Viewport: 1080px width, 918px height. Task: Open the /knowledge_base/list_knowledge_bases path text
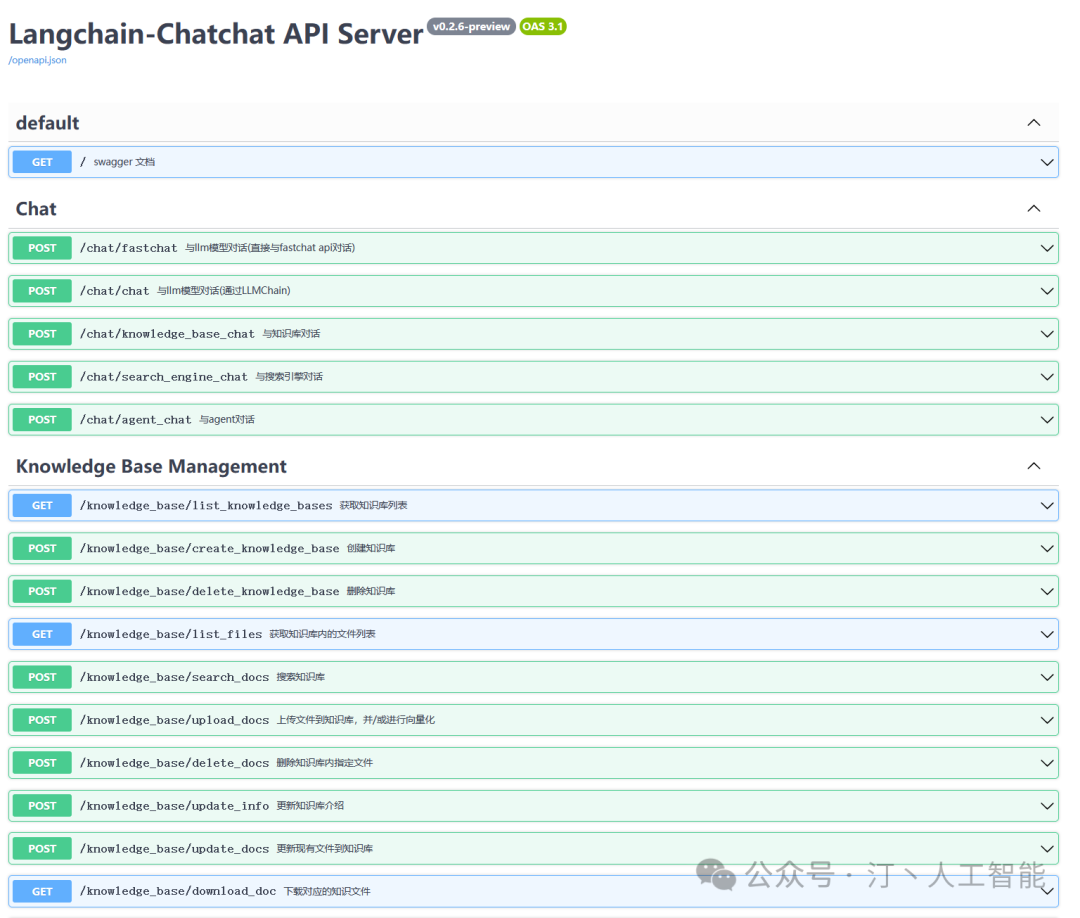click(x=206, y=505)
